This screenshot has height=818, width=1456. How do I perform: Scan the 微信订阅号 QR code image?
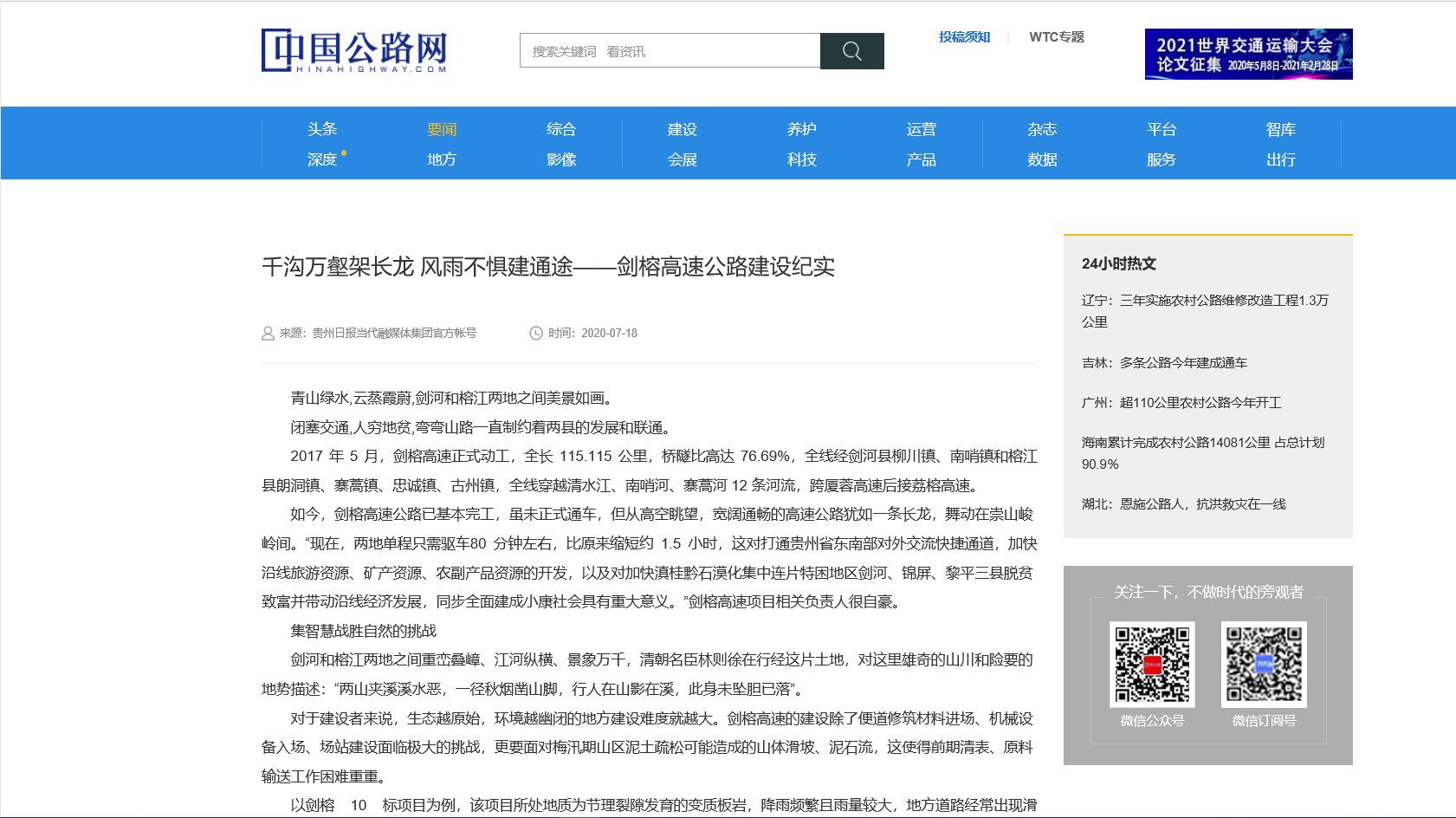point(1264,664)
